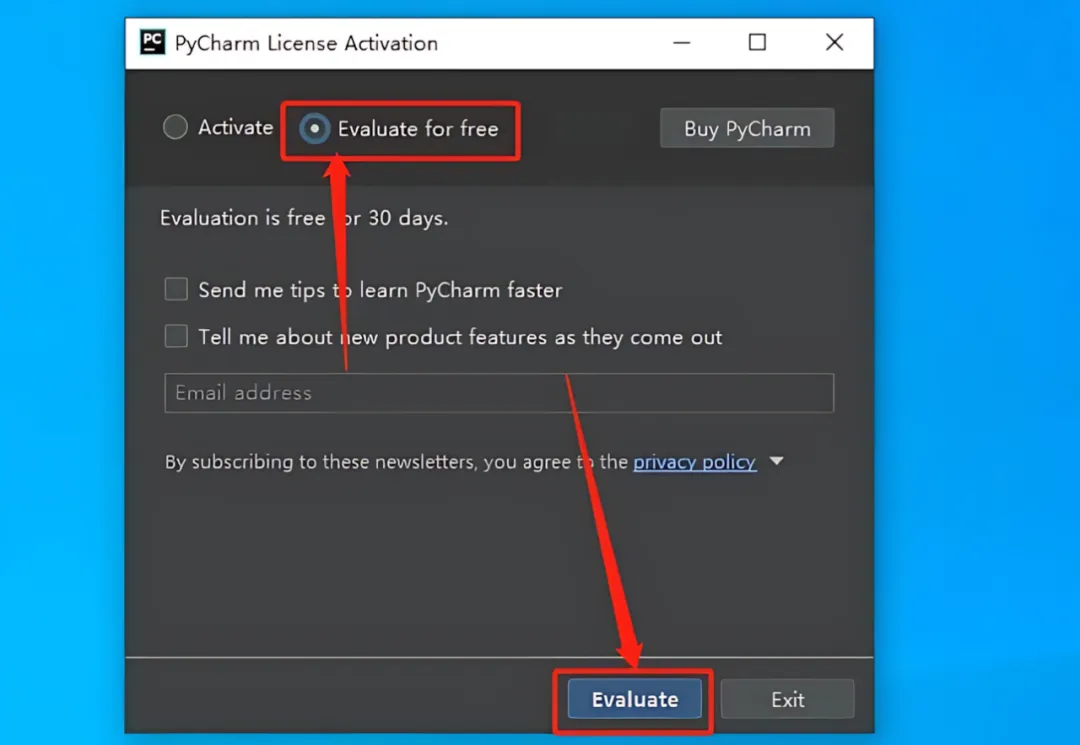Click the Buy PyCharm button
1080x745 pixels.
[747, 129]
